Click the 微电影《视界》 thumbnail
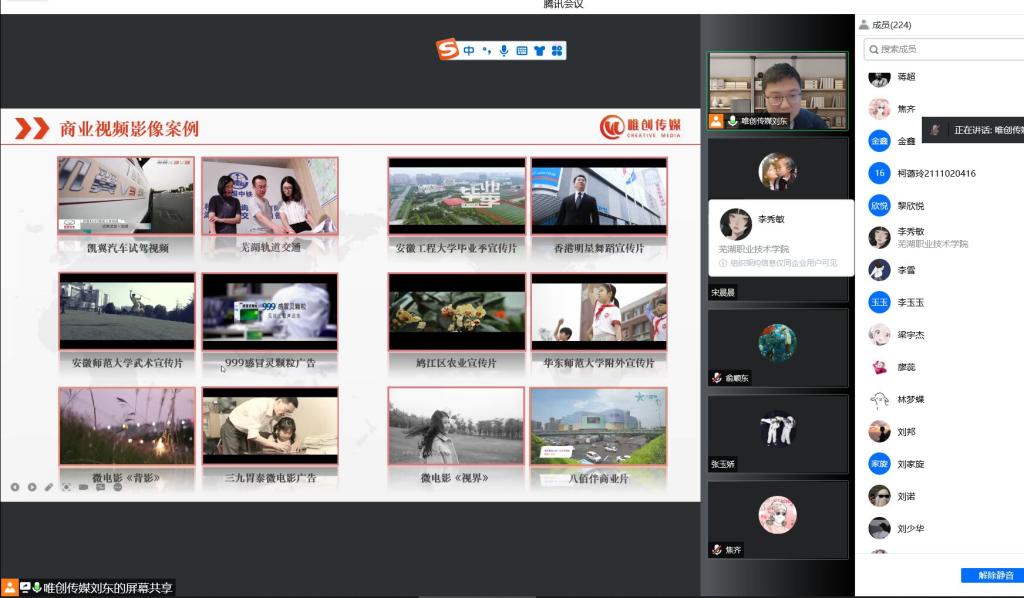The height and width of the screenshot is (598, 1024). [x=456, y=427]
